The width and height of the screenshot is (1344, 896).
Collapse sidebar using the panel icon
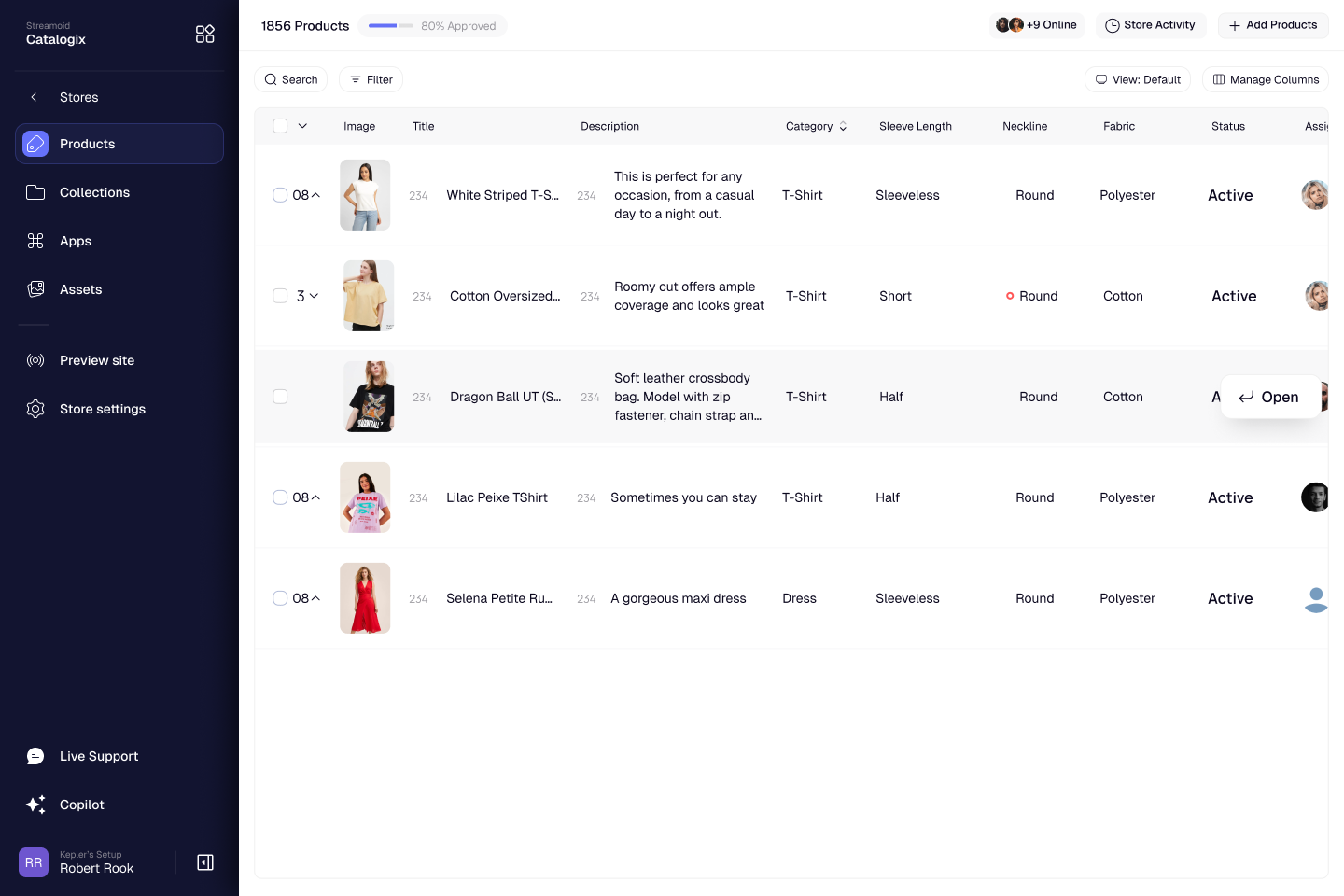coord(205,862)
